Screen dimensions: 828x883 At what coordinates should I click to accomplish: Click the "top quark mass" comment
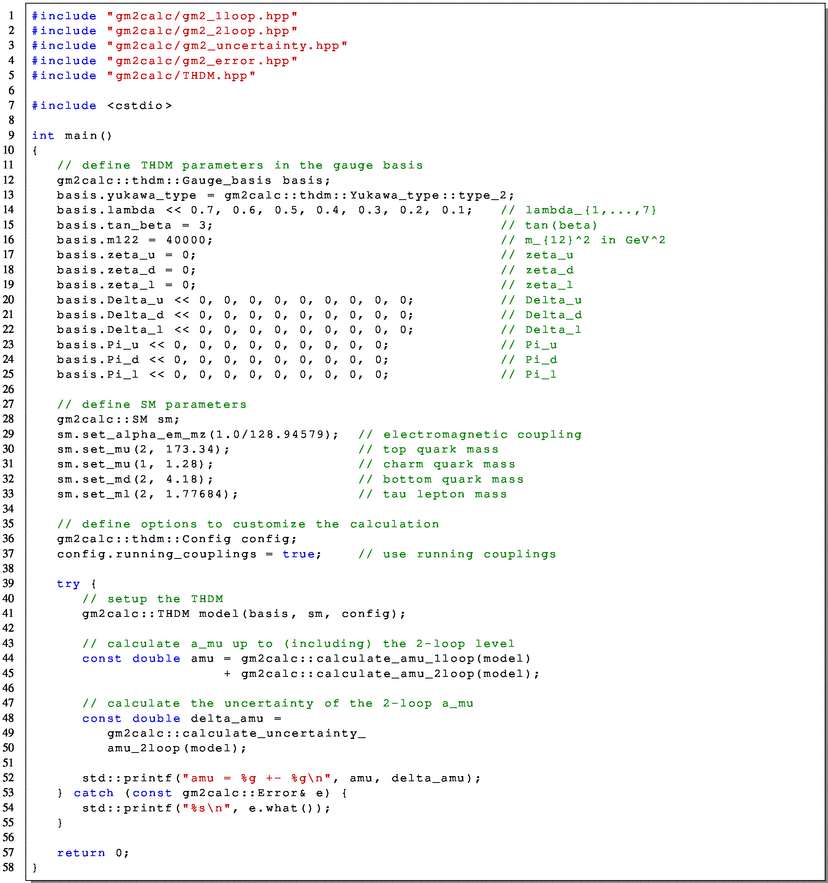coord(436,449)
